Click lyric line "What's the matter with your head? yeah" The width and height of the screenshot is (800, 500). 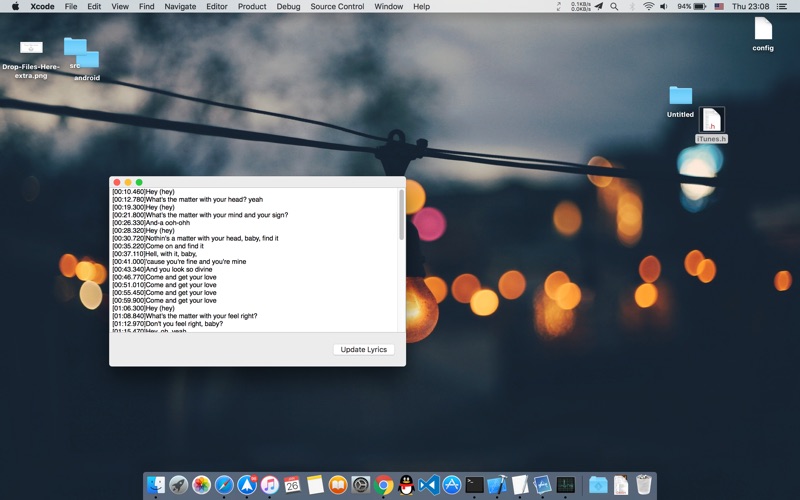[x=204, y=199]
